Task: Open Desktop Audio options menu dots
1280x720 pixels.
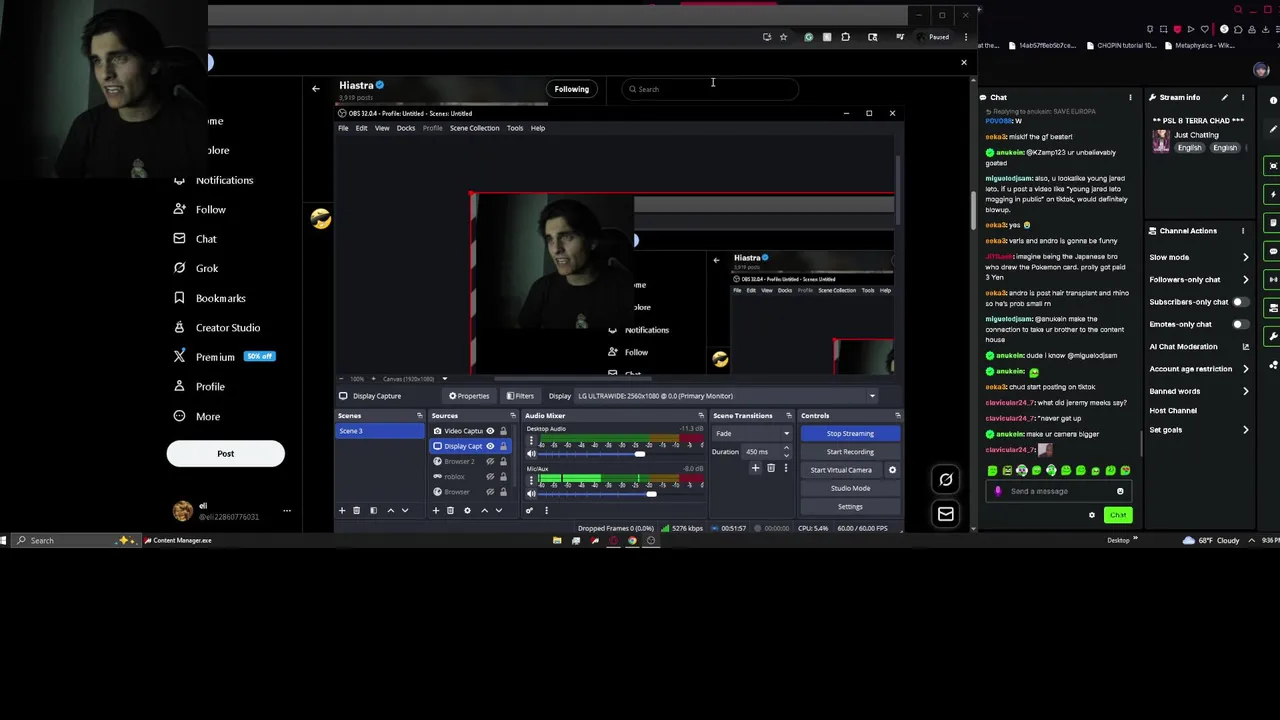Action: (x=531, y=441)
